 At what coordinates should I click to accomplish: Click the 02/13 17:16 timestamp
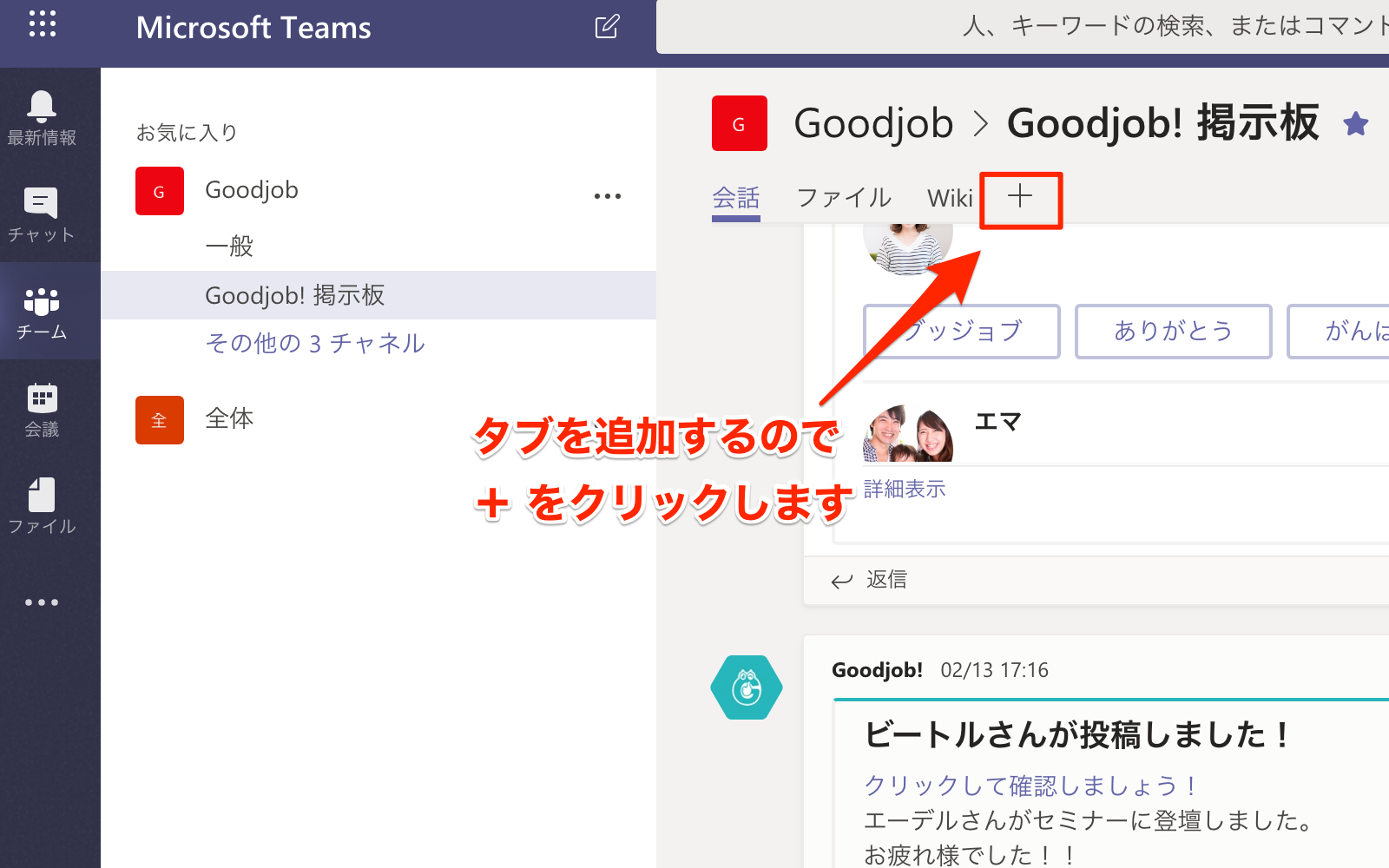[994, 670]
